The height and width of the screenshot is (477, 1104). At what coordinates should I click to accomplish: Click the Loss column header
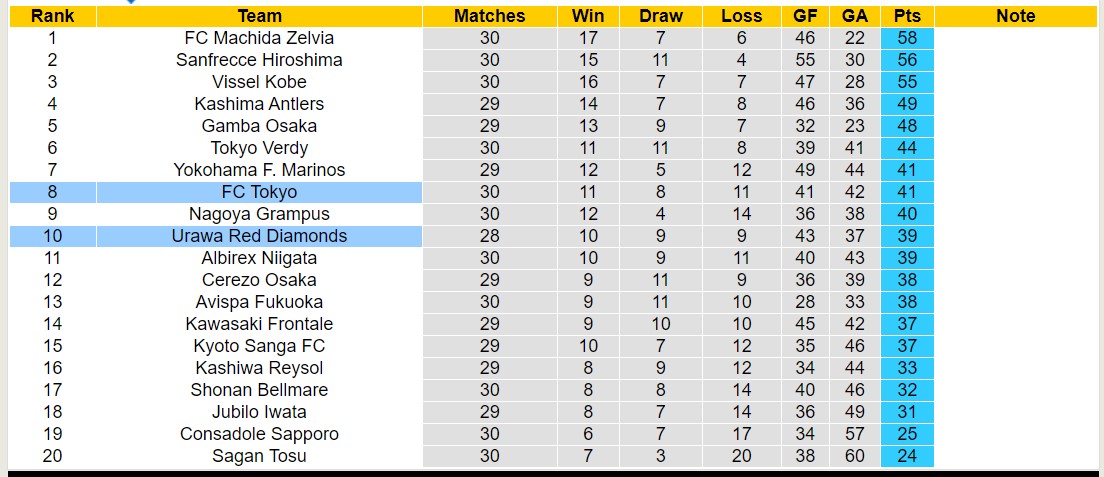pyautogui.click(x=741, y=16)
